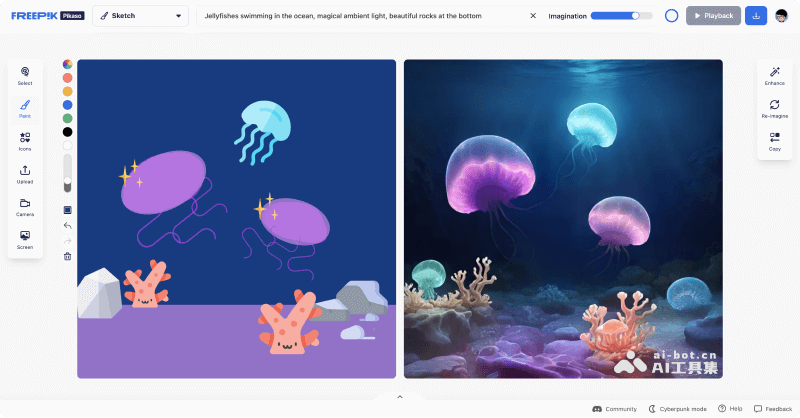800x418 pixels.
Task: Open the Community Discord link
Action: [614, 409]
